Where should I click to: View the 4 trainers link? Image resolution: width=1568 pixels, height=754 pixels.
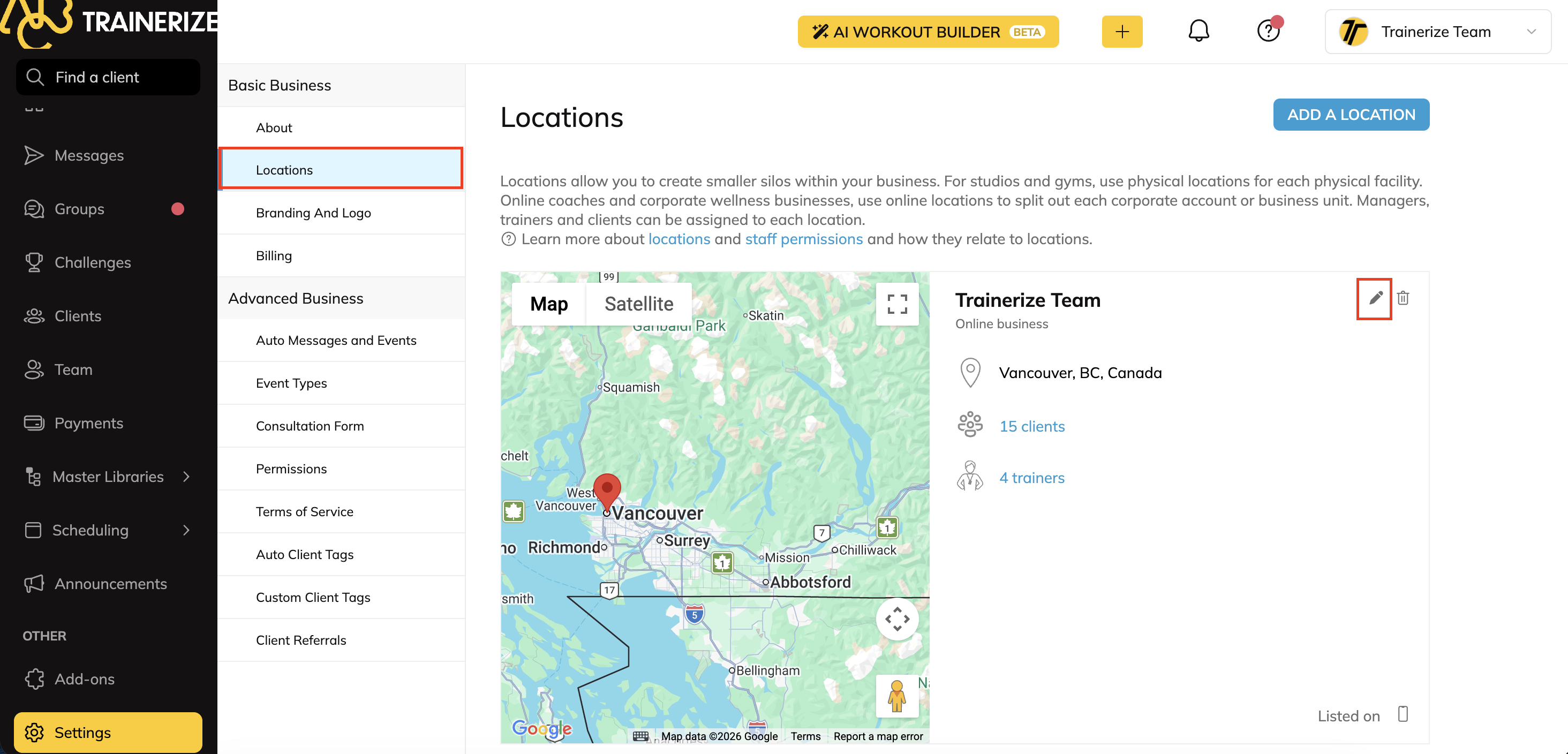pyautogui.click(x=1032, y=478)
